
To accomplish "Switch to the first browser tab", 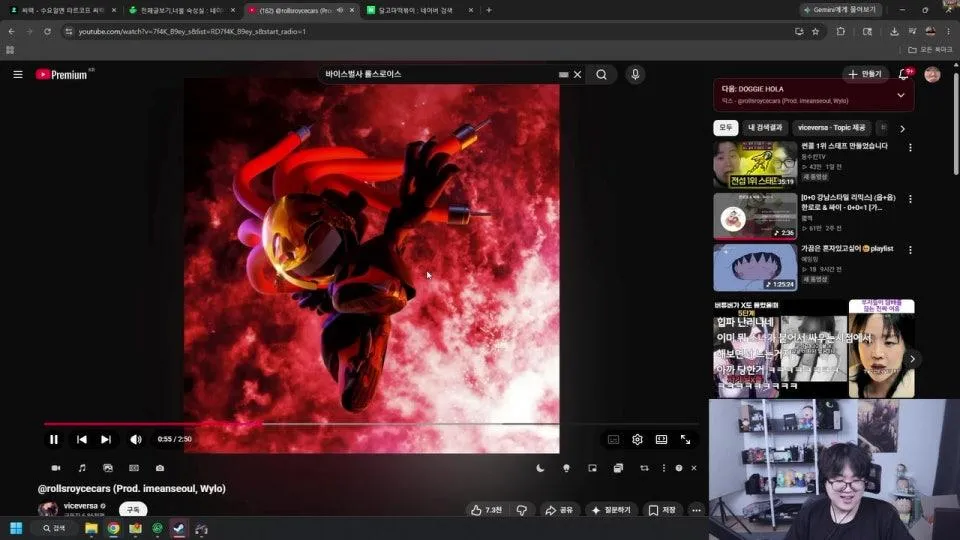I will pos(62,10).
